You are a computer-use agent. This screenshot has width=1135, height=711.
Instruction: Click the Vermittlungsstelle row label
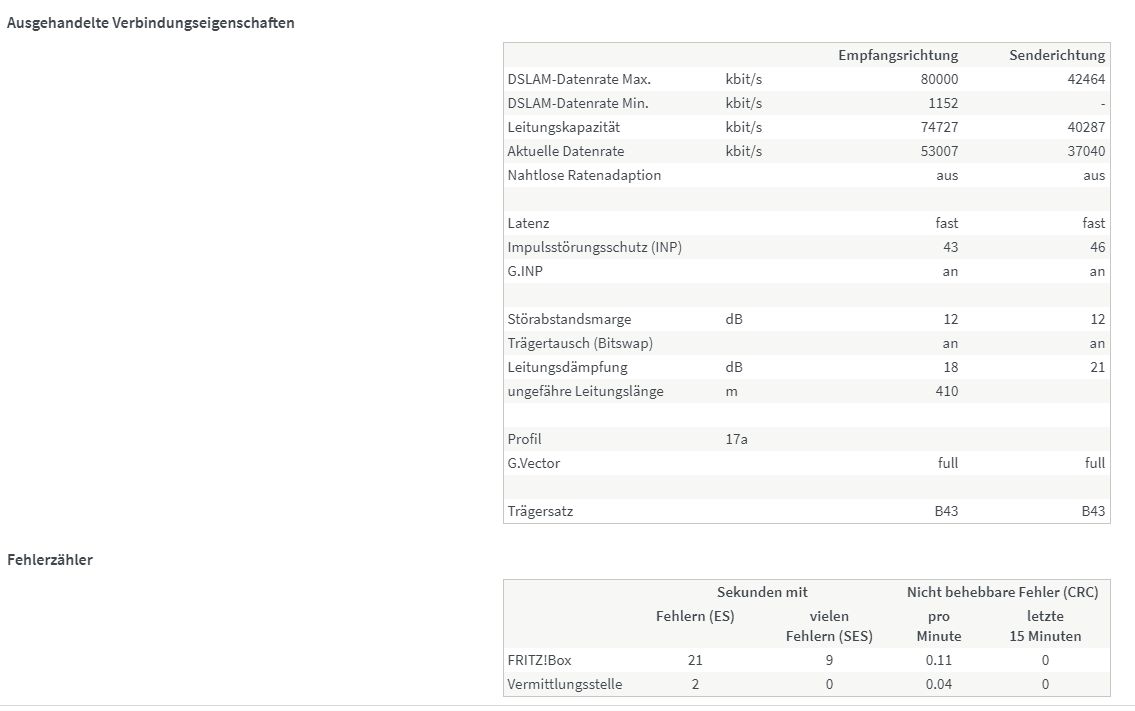pos(564,684)
